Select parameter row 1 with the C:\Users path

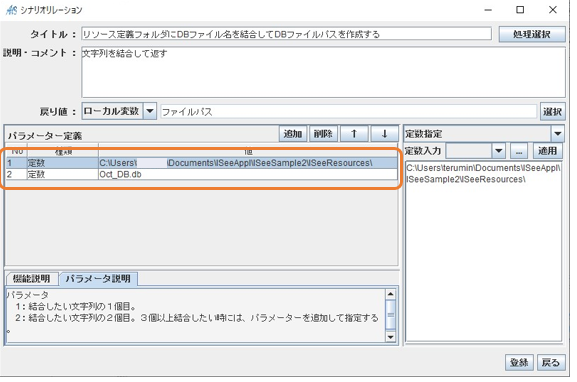202,163
